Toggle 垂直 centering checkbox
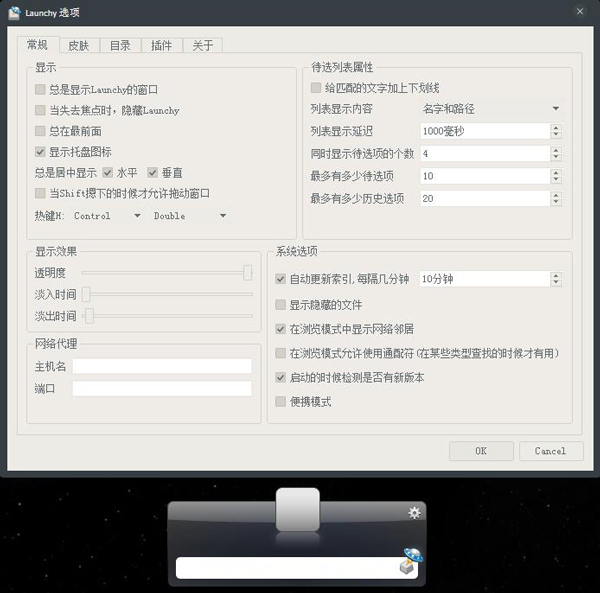The width and height of the screenshot is (600, 593). pos(153,173)
